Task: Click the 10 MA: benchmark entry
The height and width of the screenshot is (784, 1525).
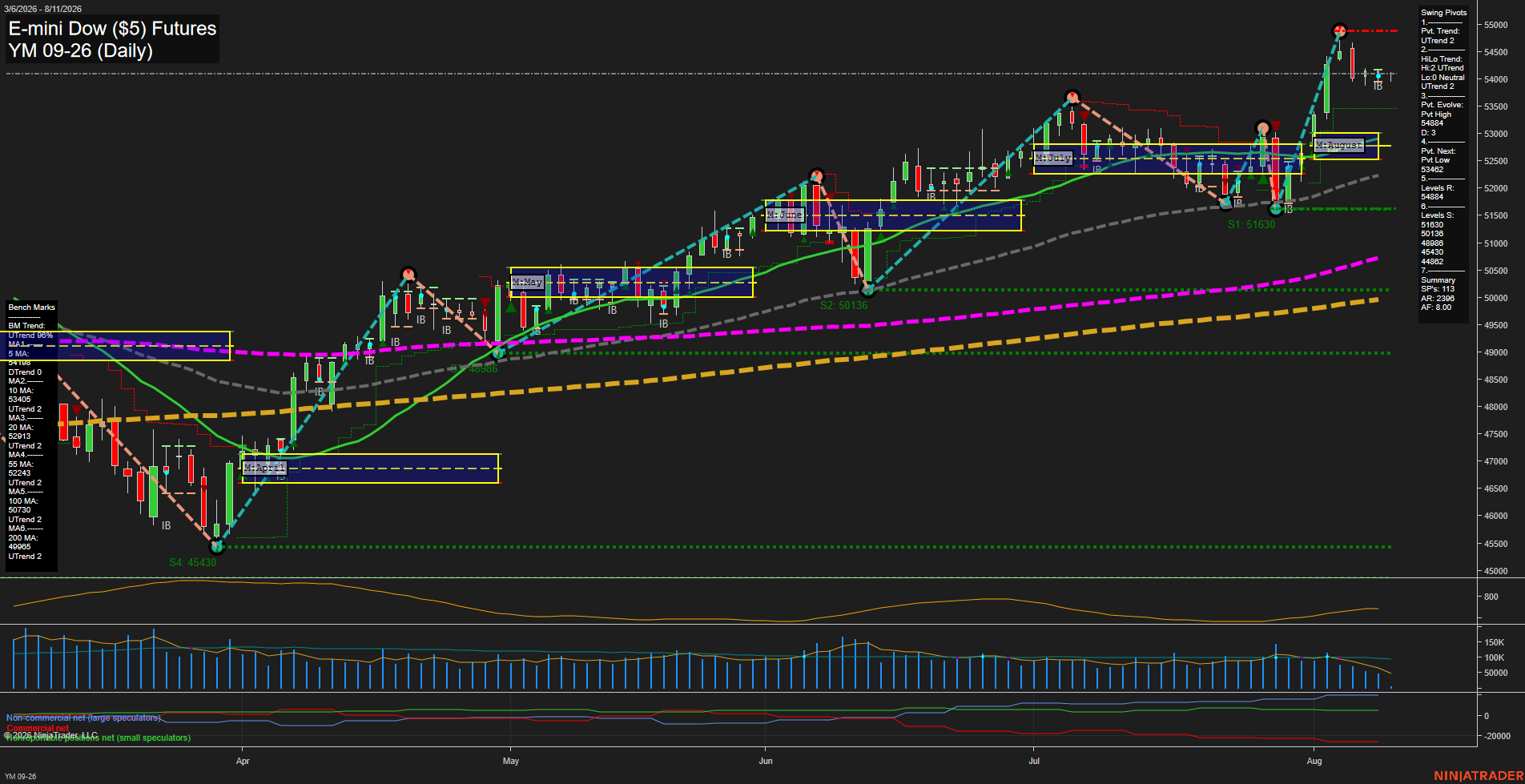Action: click(x=21, y=390)
